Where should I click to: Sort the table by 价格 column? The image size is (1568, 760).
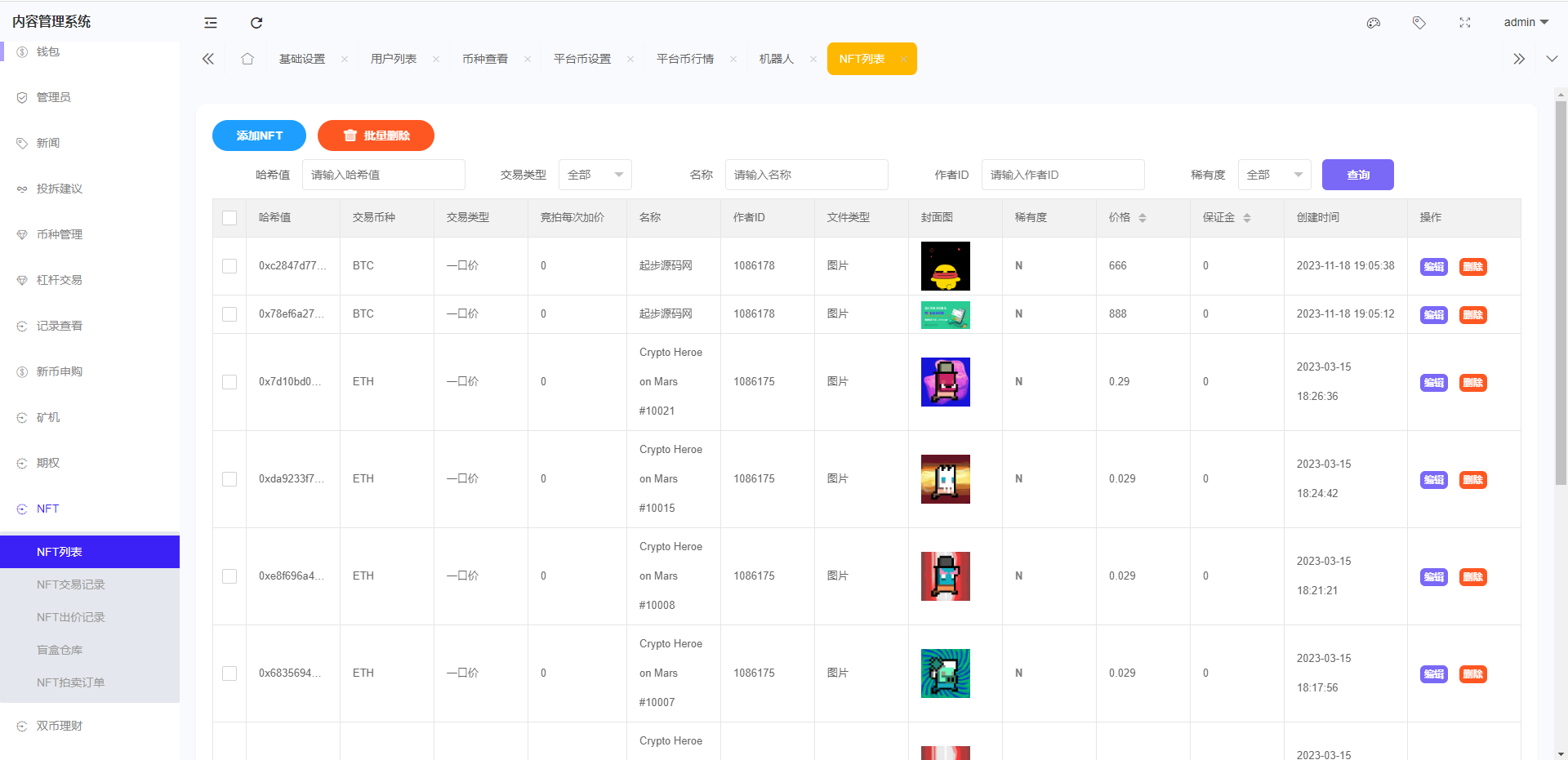[1142, 218]
